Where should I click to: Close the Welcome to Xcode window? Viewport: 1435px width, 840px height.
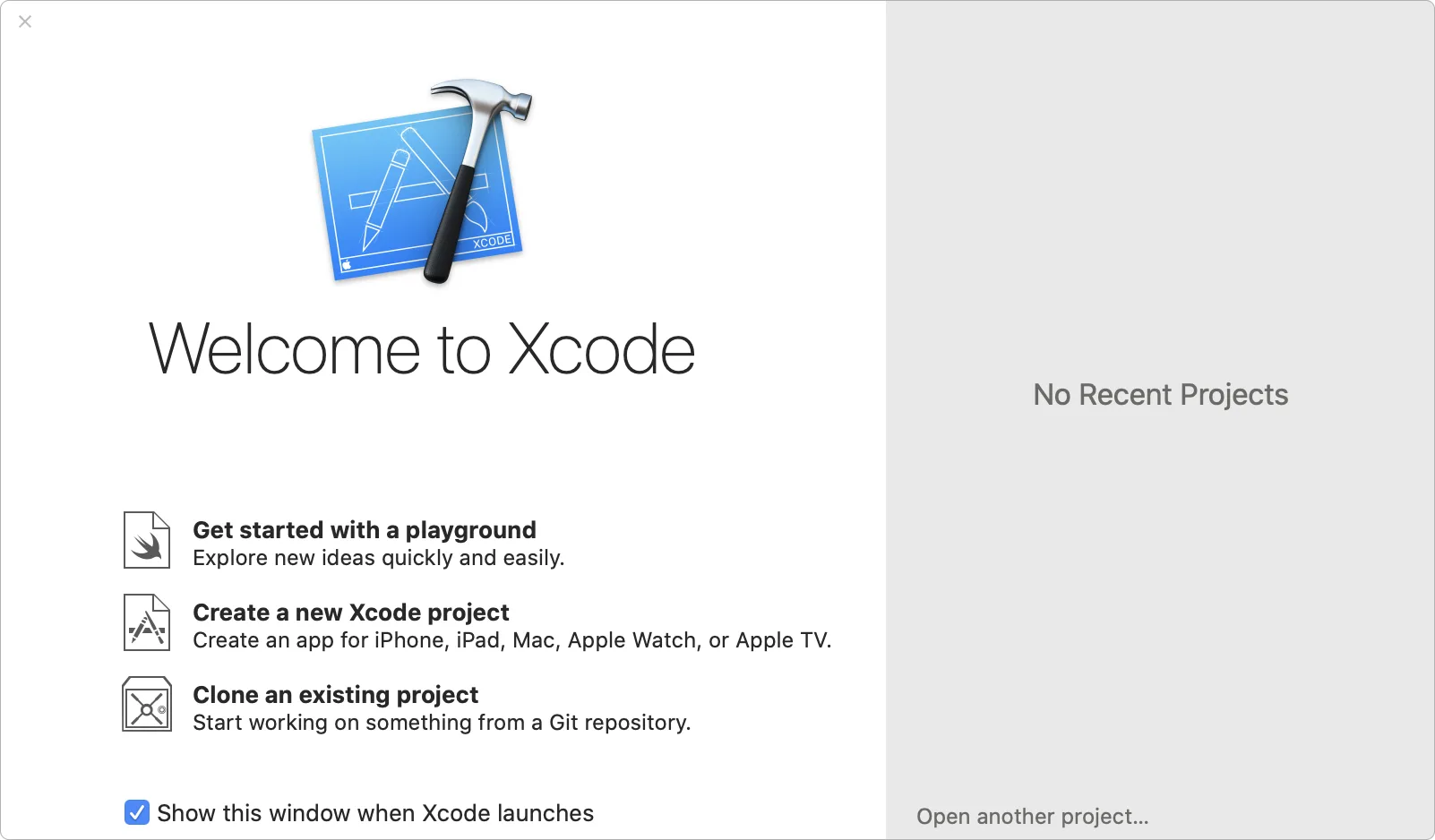25,21
